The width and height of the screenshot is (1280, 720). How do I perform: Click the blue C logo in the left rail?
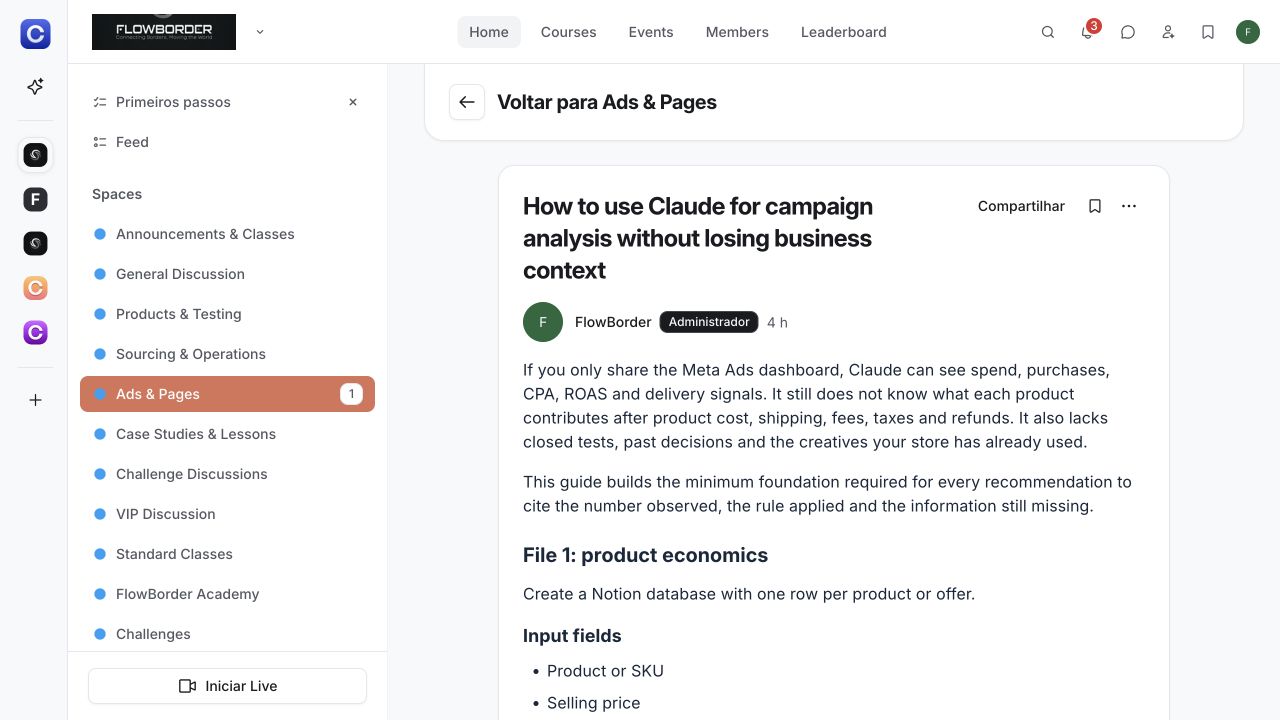35,35
